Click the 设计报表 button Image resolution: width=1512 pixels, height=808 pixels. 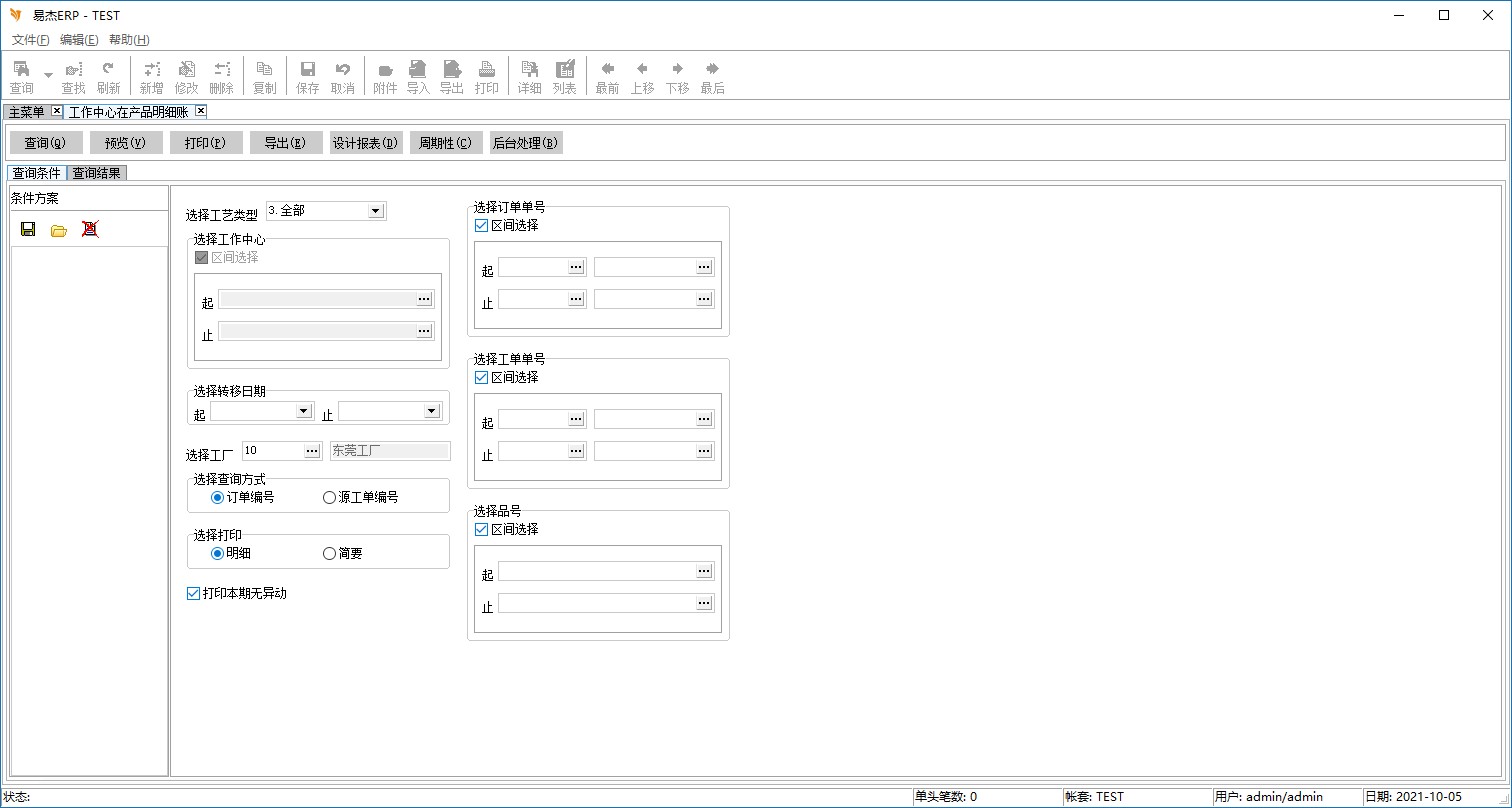[366, 143]
